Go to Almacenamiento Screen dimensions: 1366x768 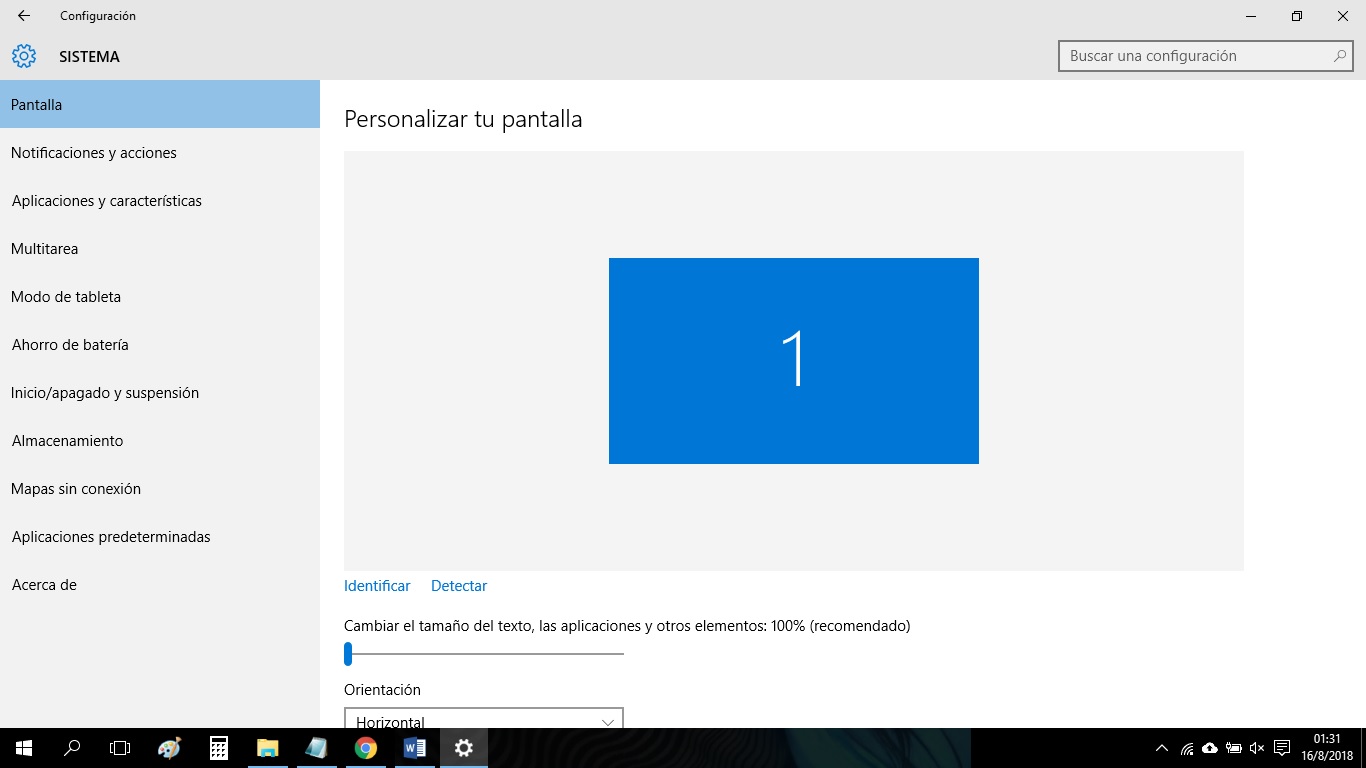click(x=160, y=440)
